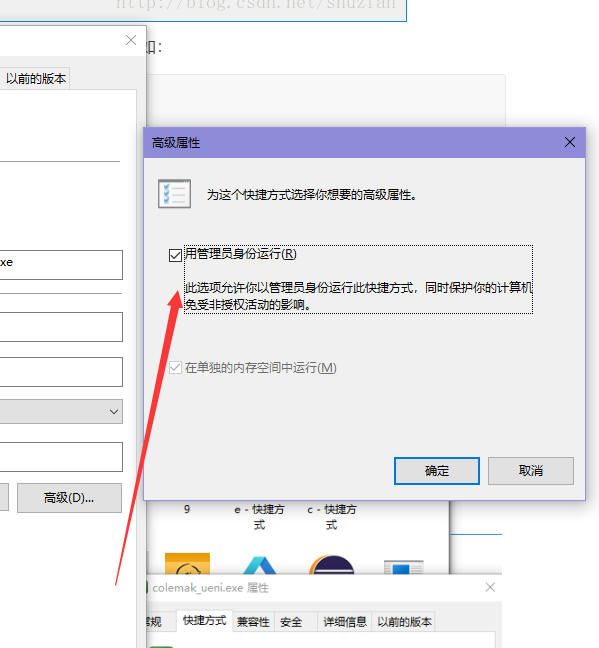This screenshot has width=599, height=648.
Task: Close the left properties window
Action: 131,40
